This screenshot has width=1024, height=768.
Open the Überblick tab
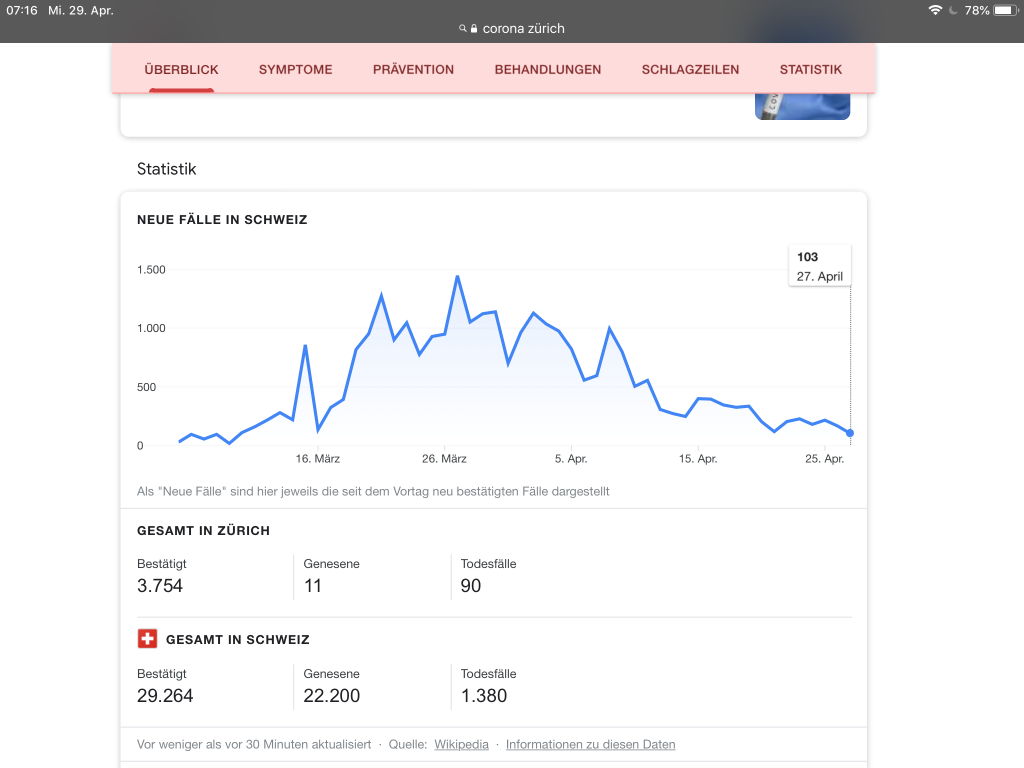coord(182,70)
